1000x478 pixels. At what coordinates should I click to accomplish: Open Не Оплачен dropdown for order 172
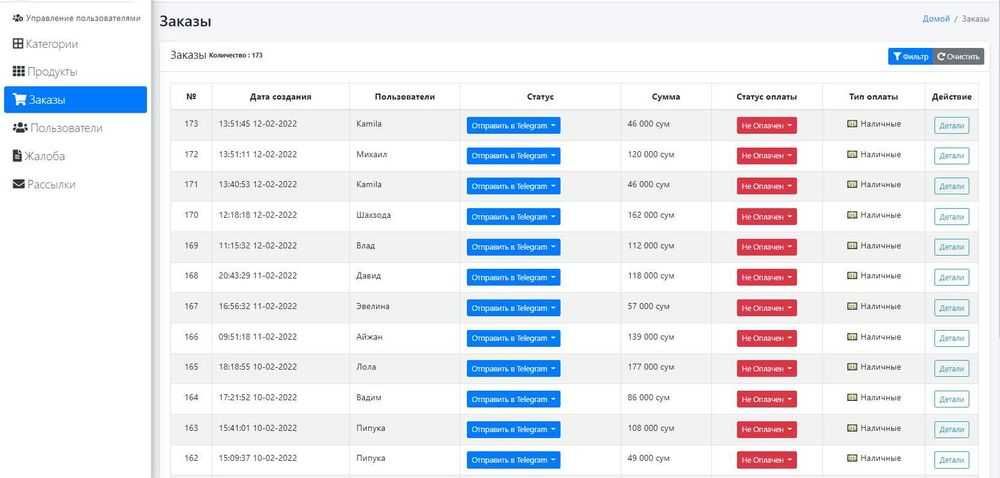(x=767, y=156)
